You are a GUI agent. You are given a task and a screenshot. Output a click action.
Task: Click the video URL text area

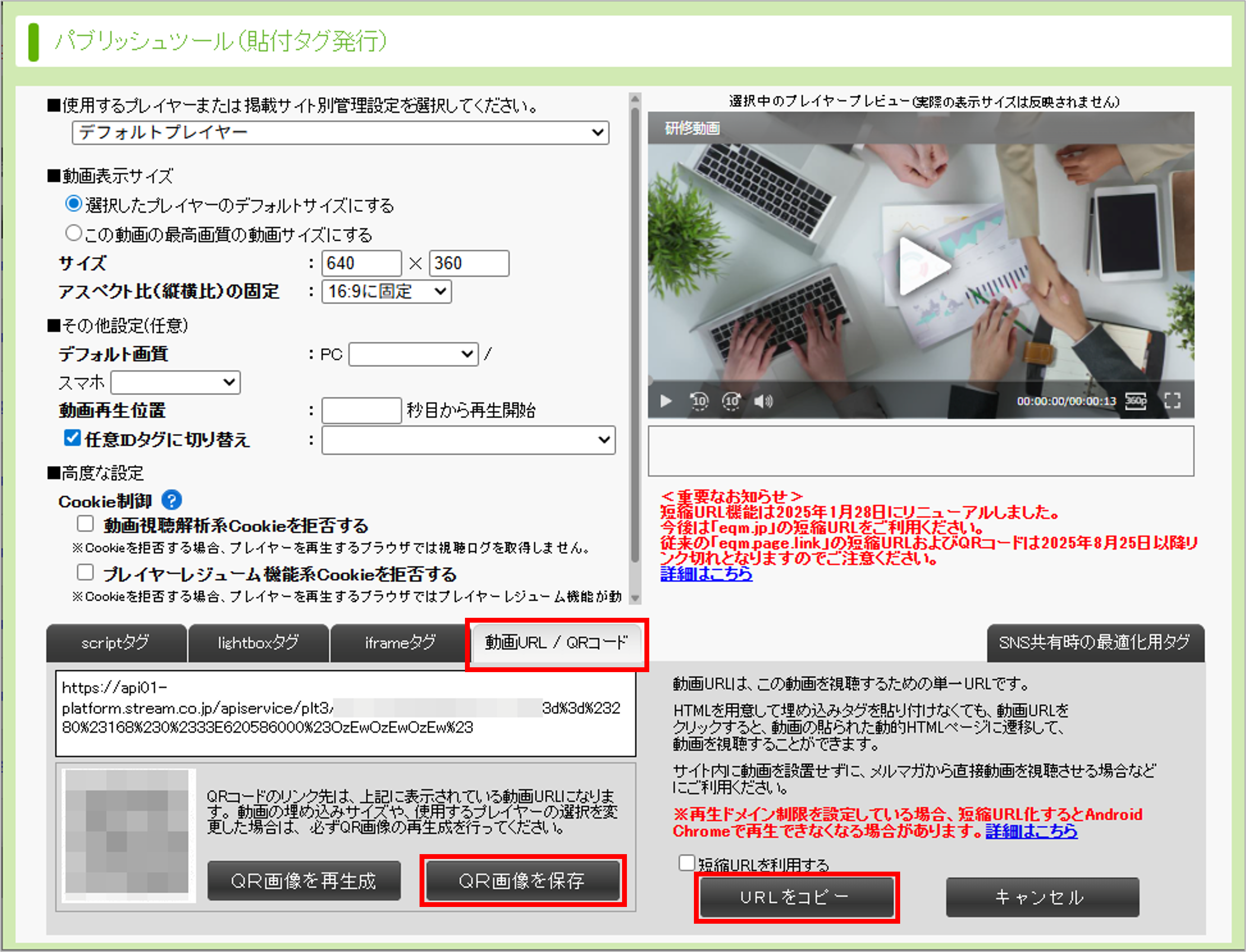(x=346, y=713)
